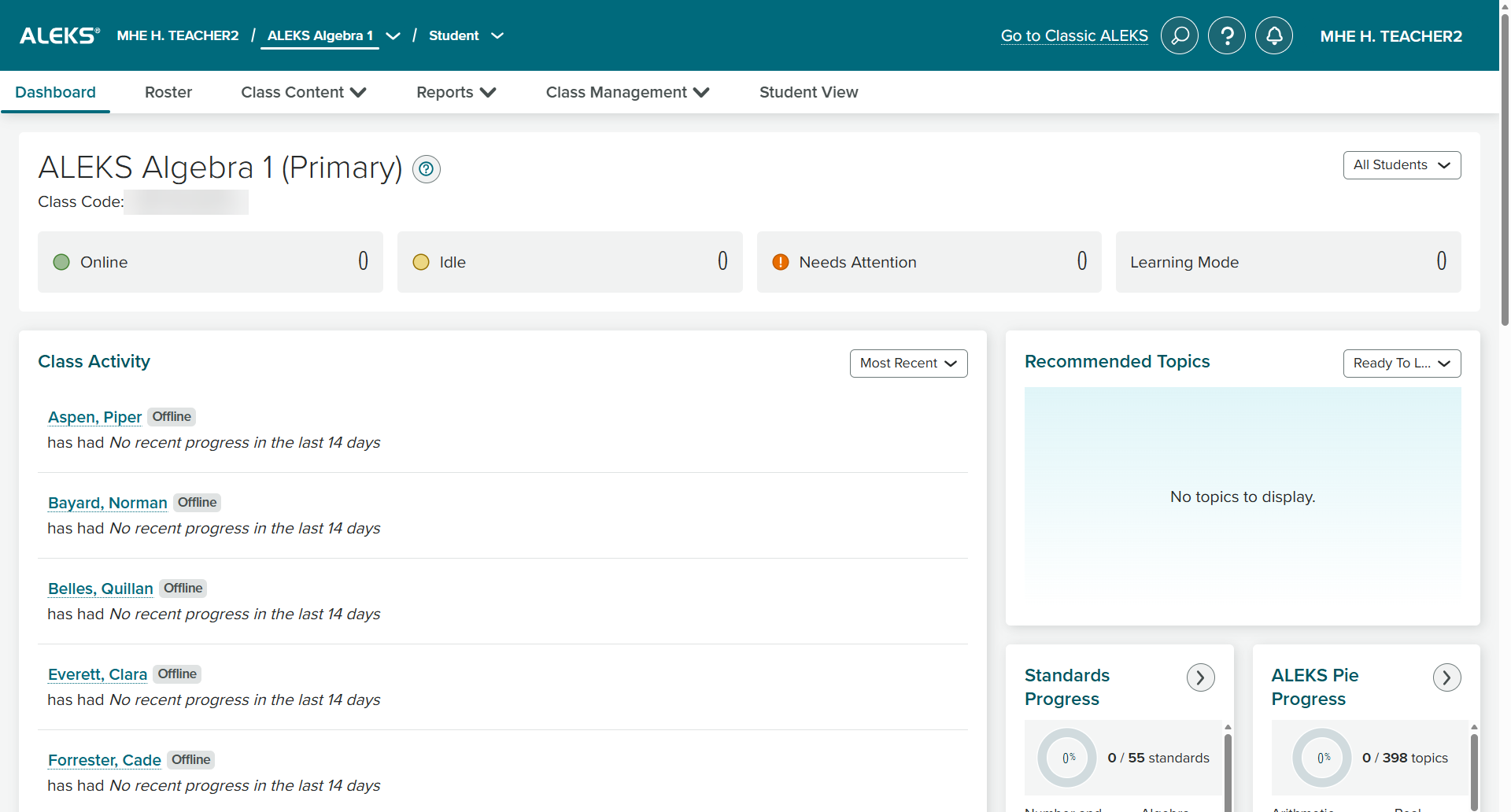This screenshot has width=1511, height=812.
Task: Click the Learning Mode tile
Action: [x=1288, y=262]
